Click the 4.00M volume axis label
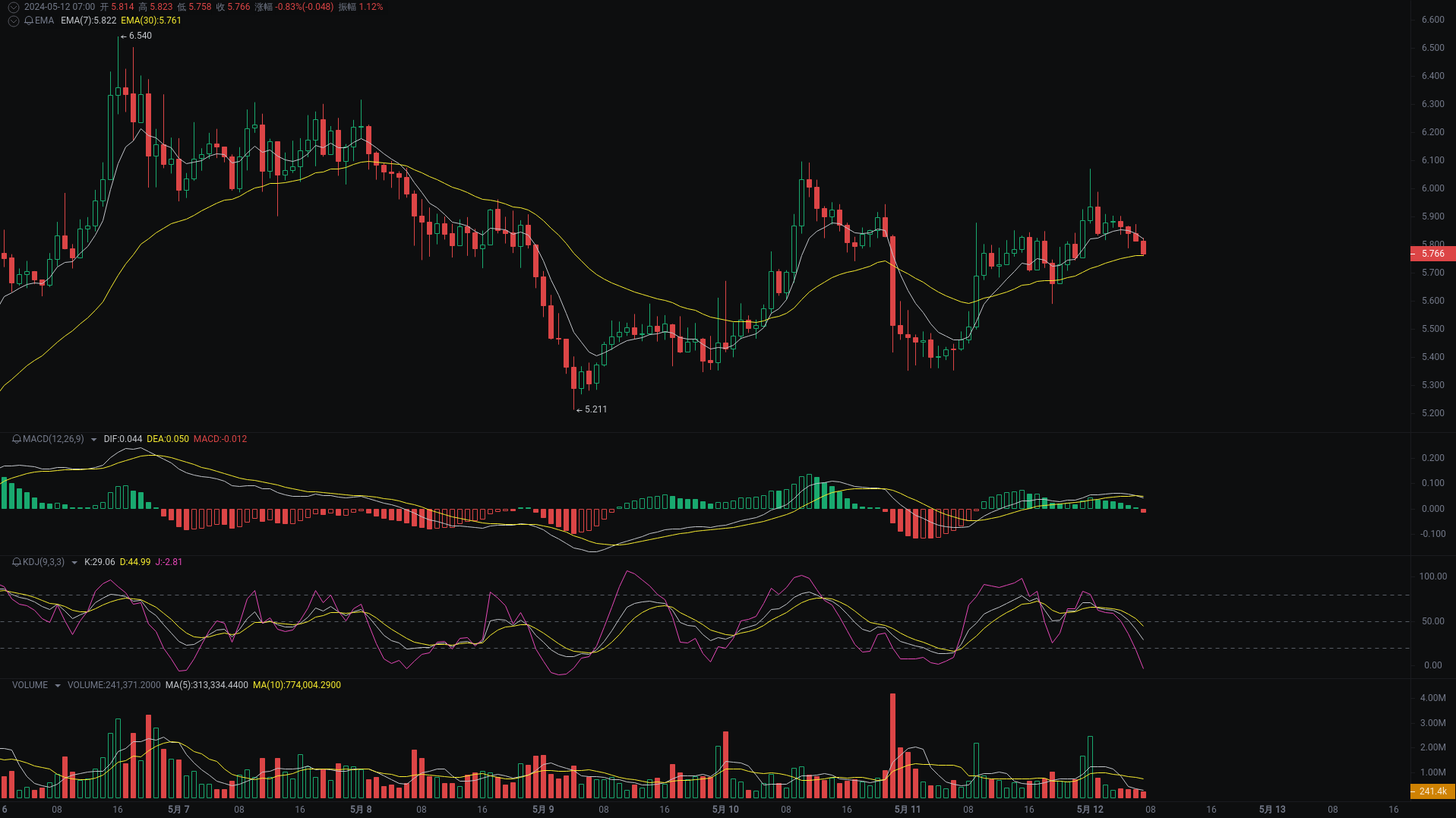 click(1433, 698)
